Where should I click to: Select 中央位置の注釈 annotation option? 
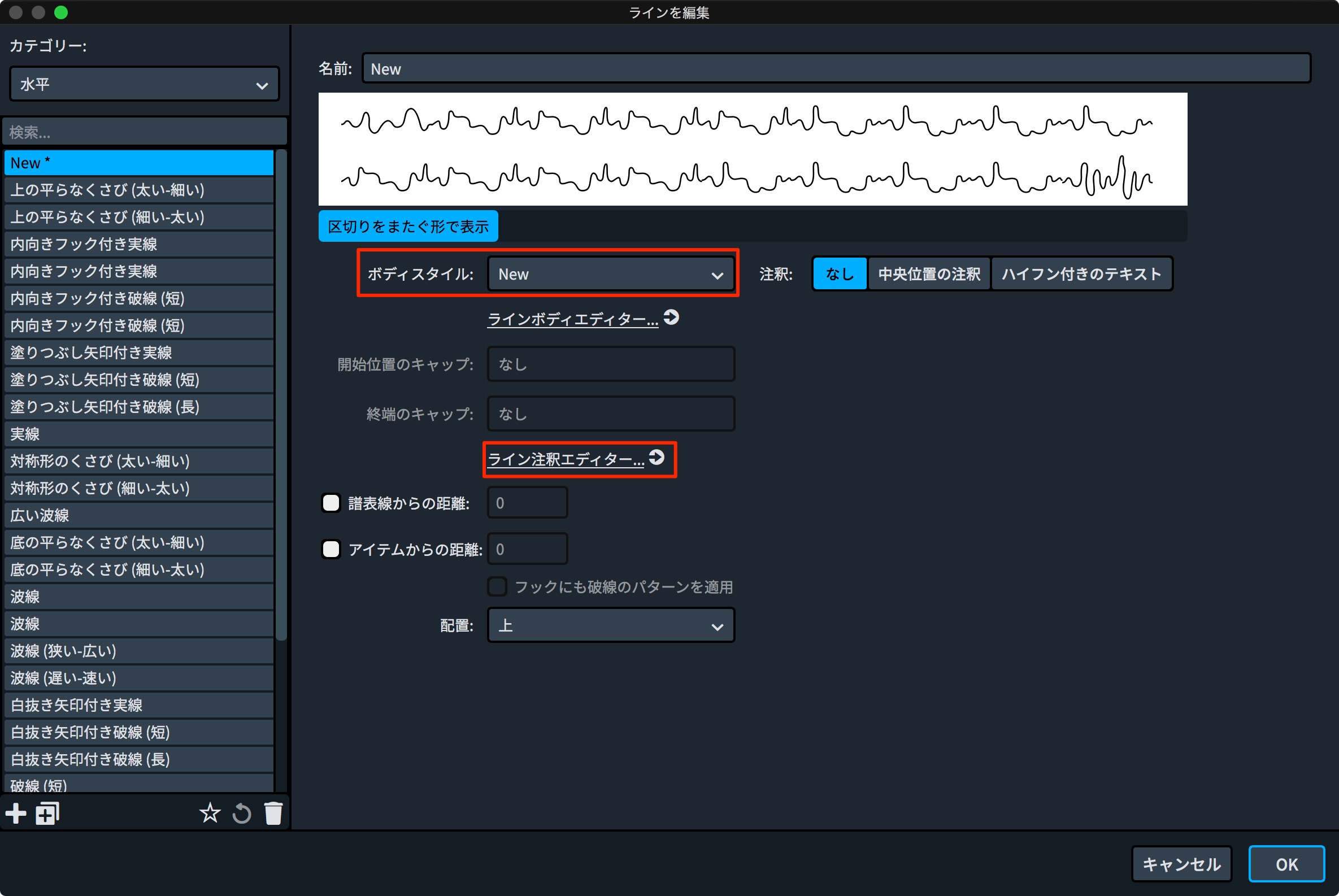(929, 273)
